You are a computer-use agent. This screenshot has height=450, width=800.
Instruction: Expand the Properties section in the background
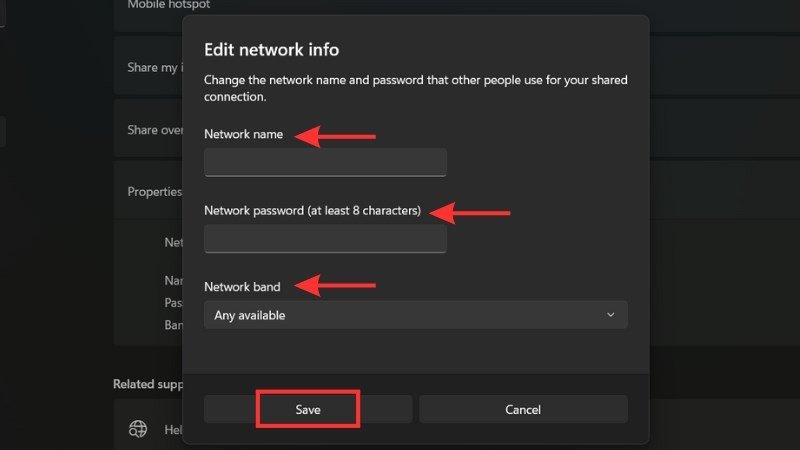[x=150, y=191]
